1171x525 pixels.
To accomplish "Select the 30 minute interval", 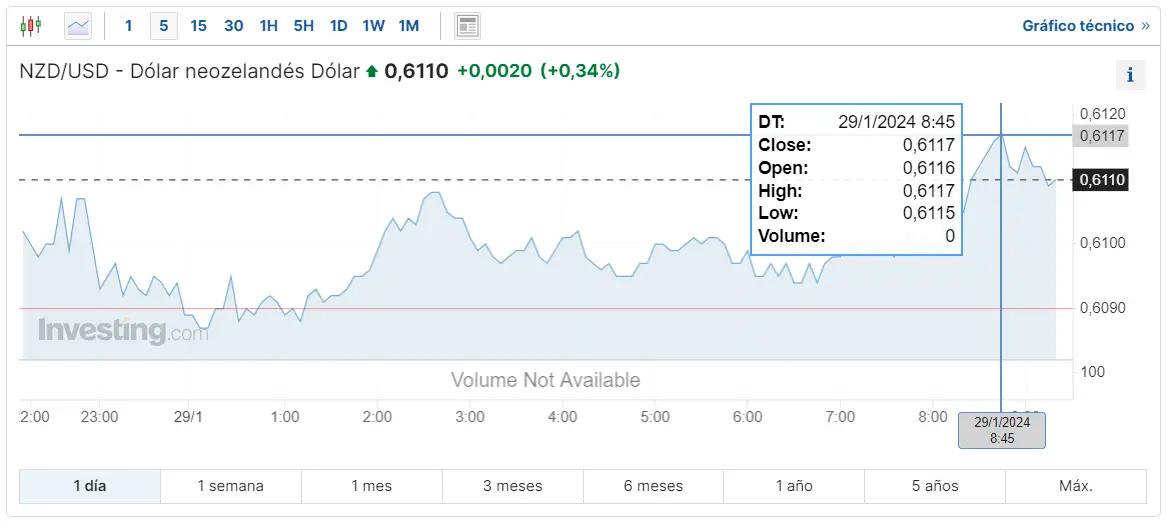I will 234,26.
